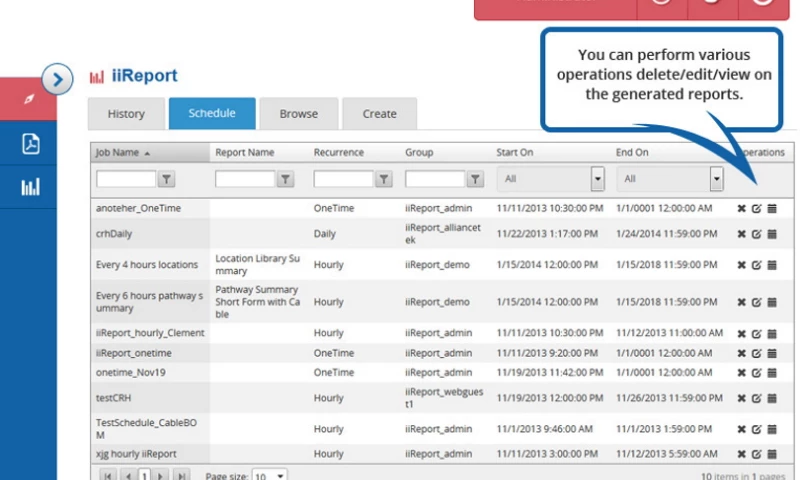
Task: Sort by Report Name column header
Action: pos(244,153)
